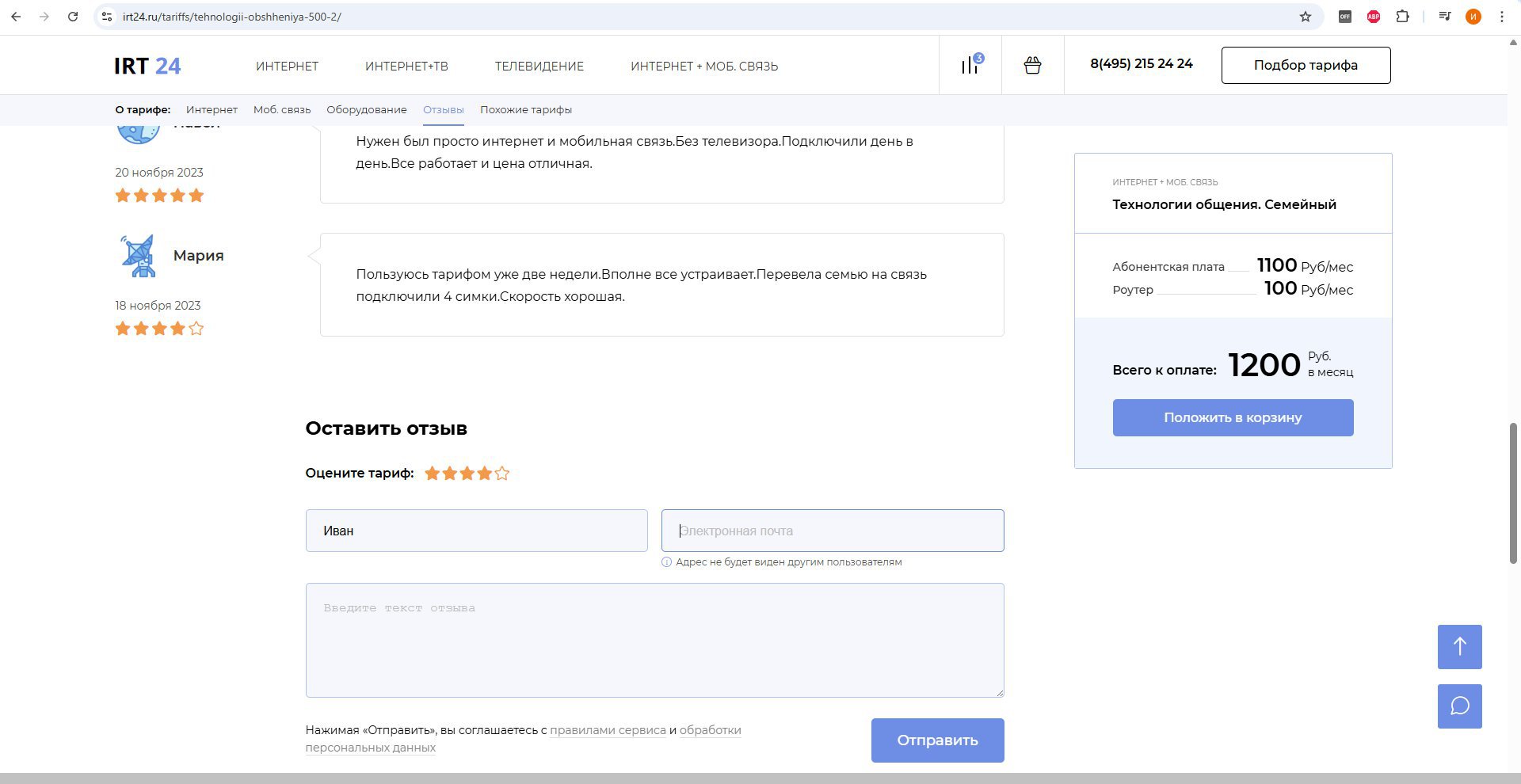
Task: Click the browser forward arrow
Action: [44, 17]
